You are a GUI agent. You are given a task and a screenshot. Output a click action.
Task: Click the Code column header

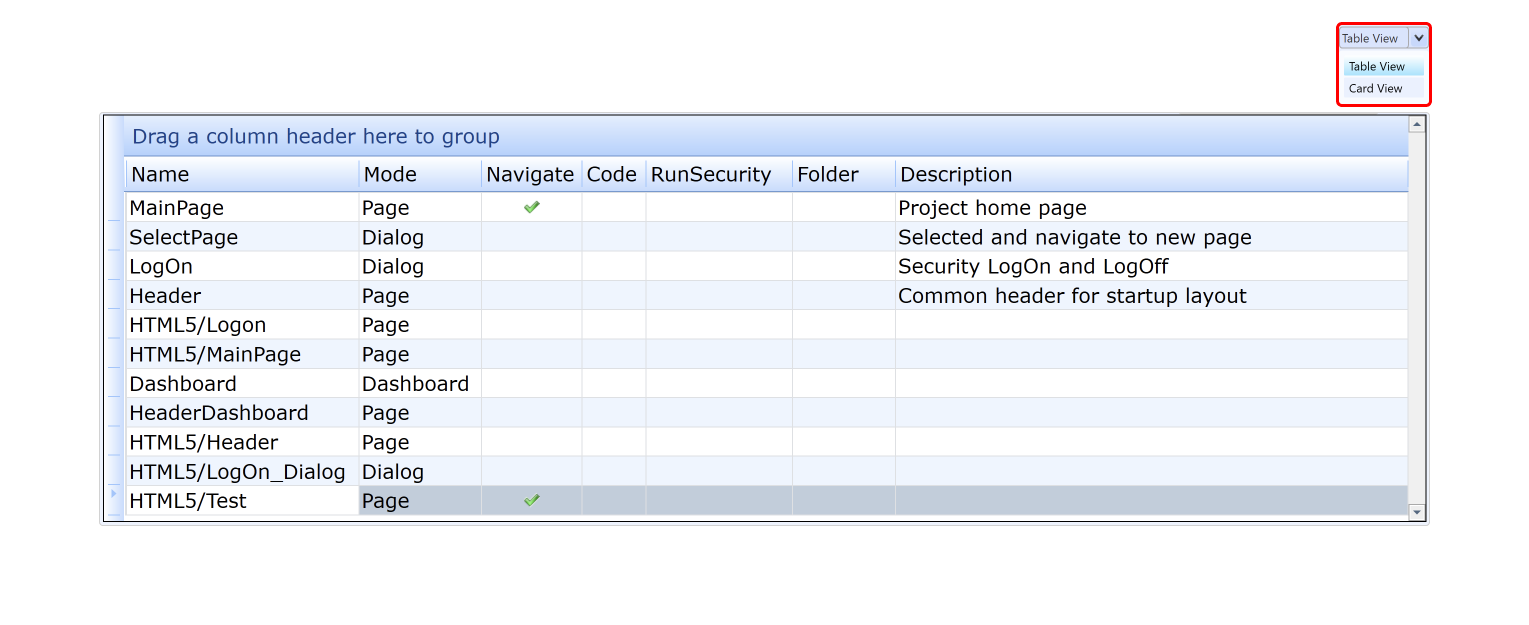pos(613,175)
